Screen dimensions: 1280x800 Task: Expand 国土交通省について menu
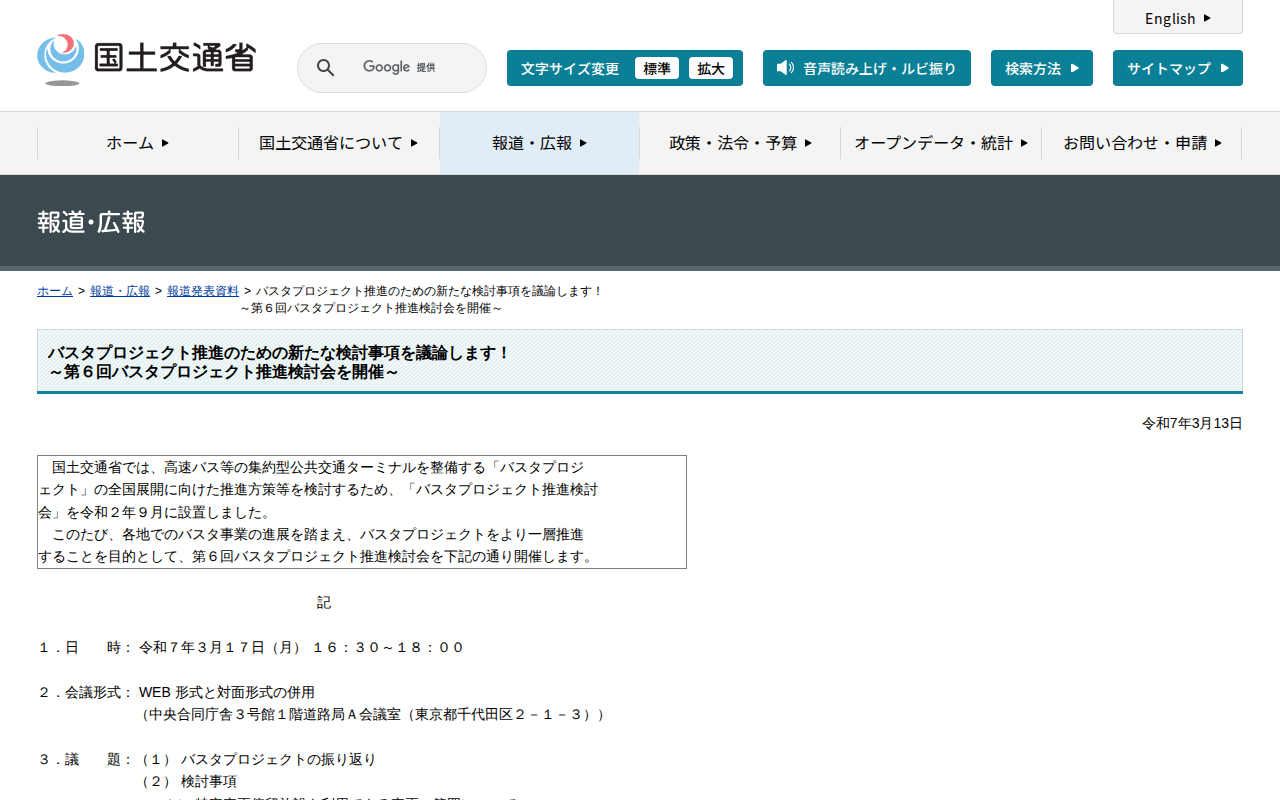point(339,143)
